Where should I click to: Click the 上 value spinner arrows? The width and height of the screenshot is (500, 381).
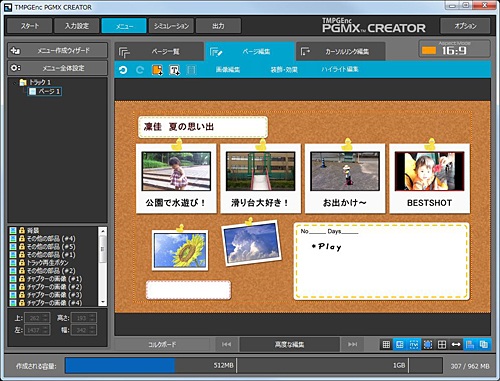(x=46, y=318)
